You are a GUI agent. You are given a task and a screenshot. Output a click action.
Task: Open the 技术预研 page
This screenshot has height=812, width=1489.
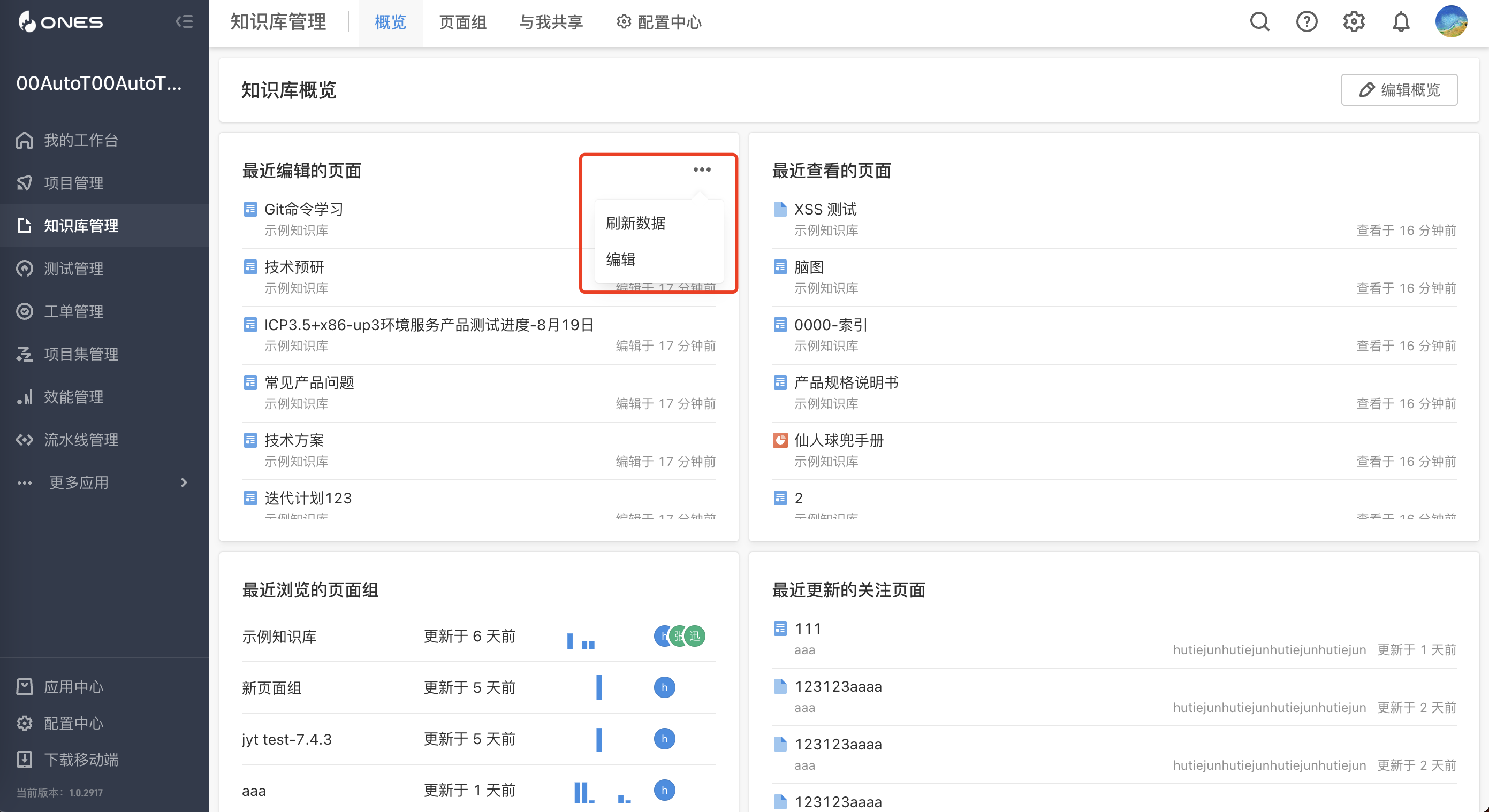pyautogui.click(x=294, y=267)
